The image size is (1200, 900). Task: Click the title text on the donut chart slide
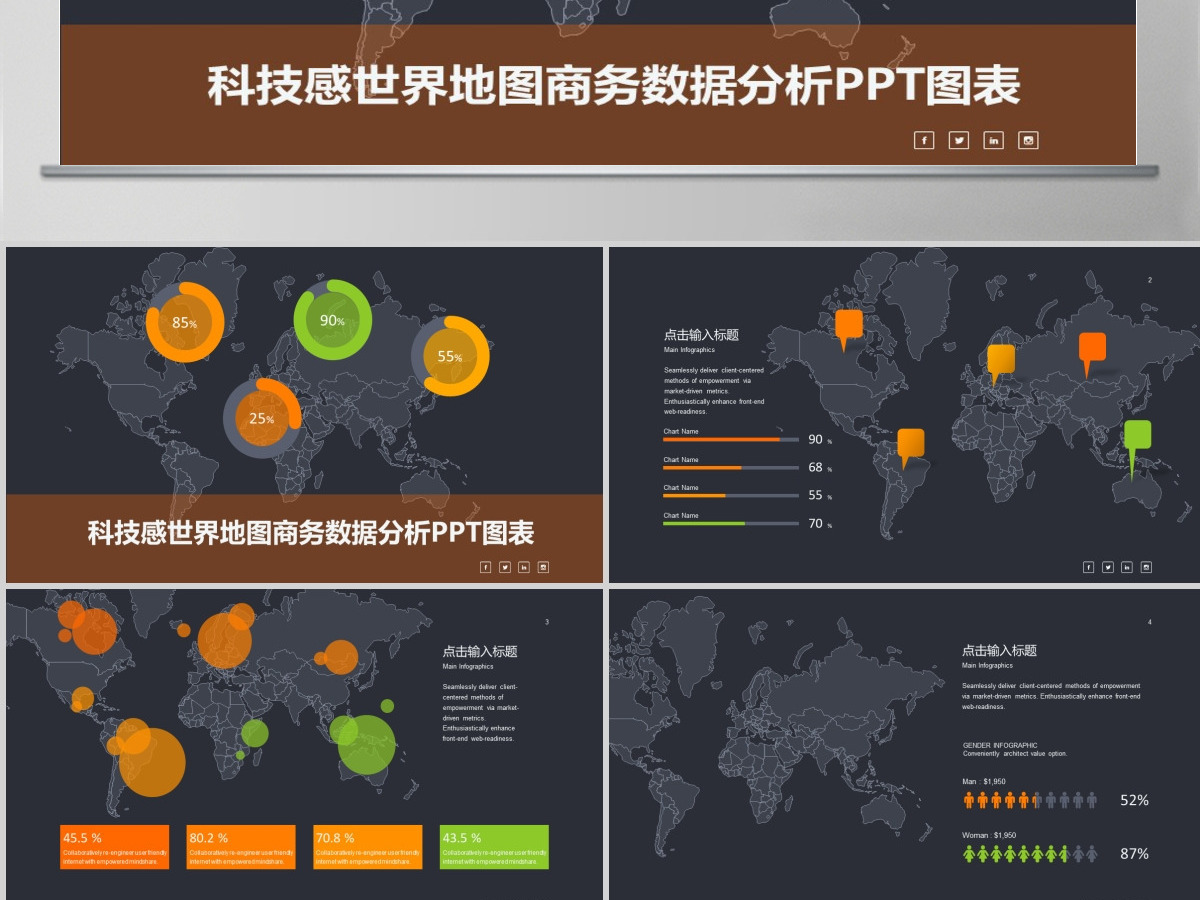(x=311, y=532)
